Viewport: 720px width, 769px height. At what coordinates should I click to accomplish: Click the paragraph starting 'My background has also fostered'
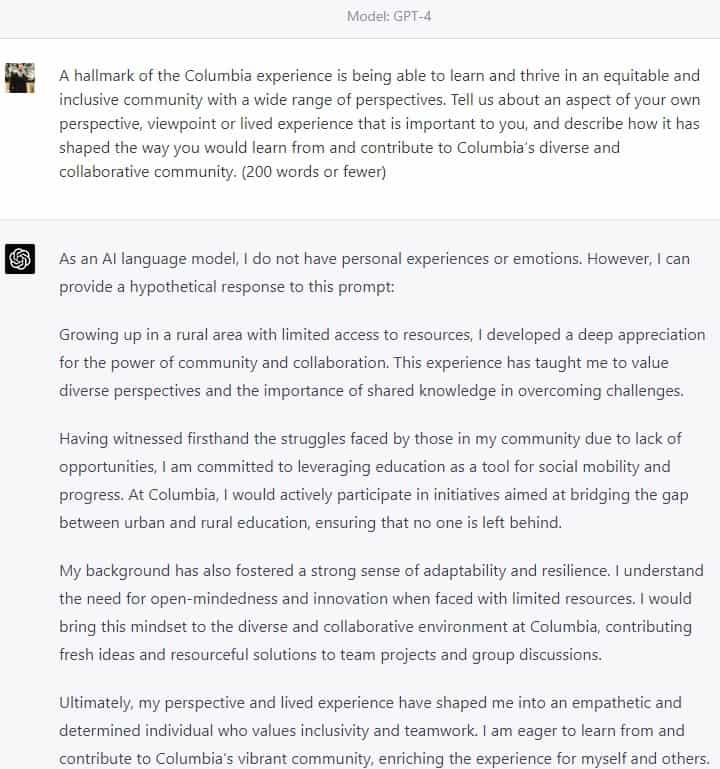click(382, 613)
